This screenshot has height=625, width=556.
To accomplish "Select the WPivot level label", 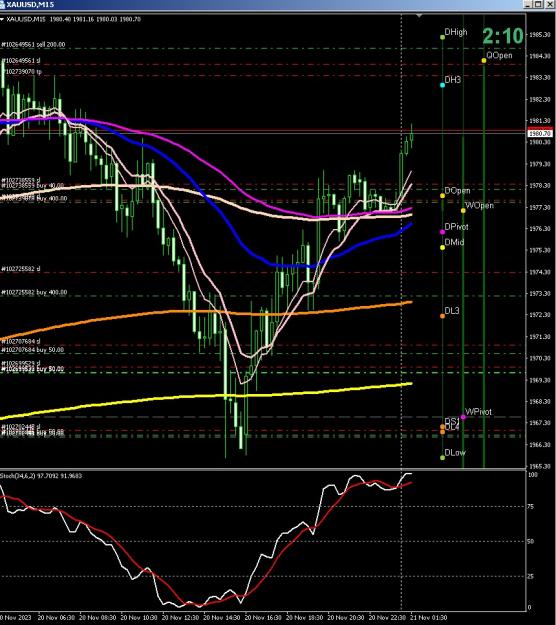I will click(478, 412).
